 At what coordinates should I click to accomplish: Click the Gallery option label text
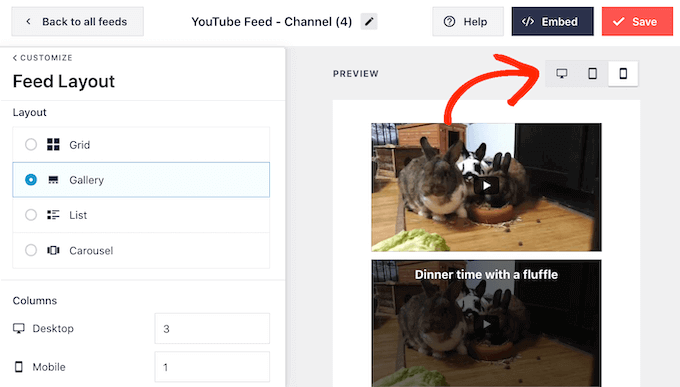(x=87, y=180)
